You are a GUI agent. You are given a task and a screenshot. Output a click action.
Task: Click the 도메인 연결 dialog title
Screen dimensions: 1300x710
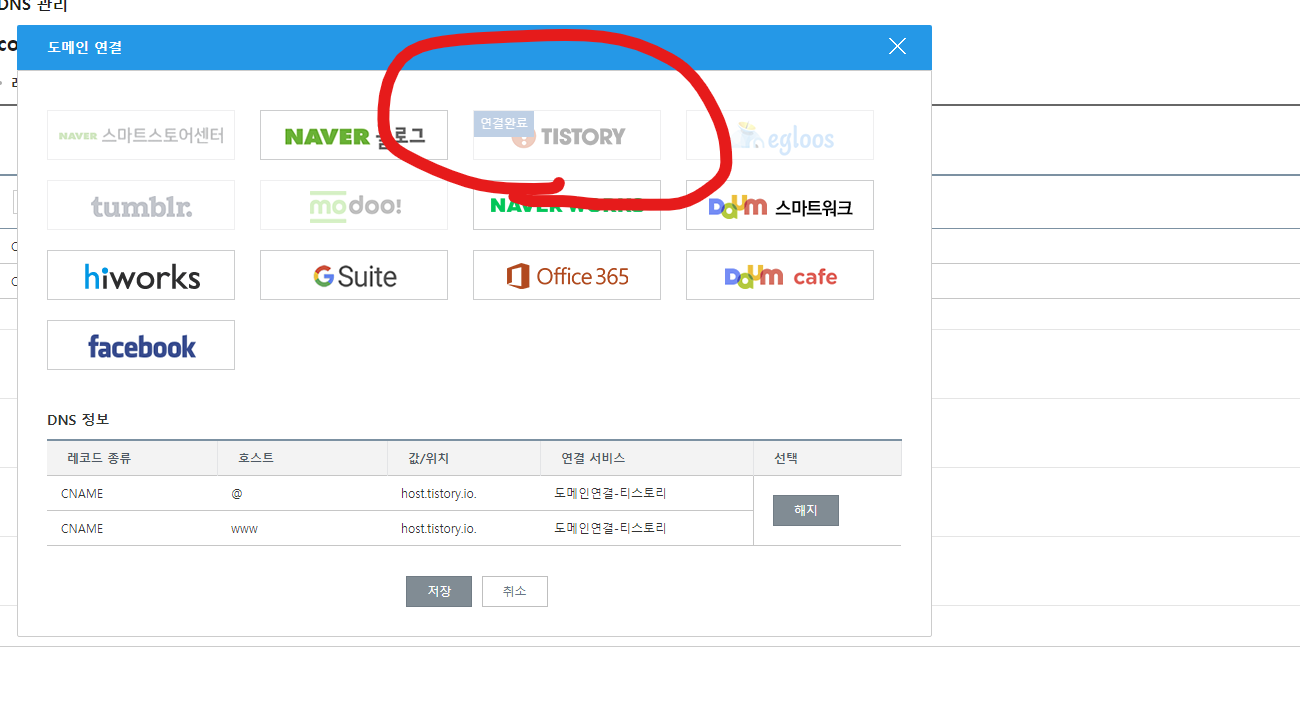pos(85,47)
